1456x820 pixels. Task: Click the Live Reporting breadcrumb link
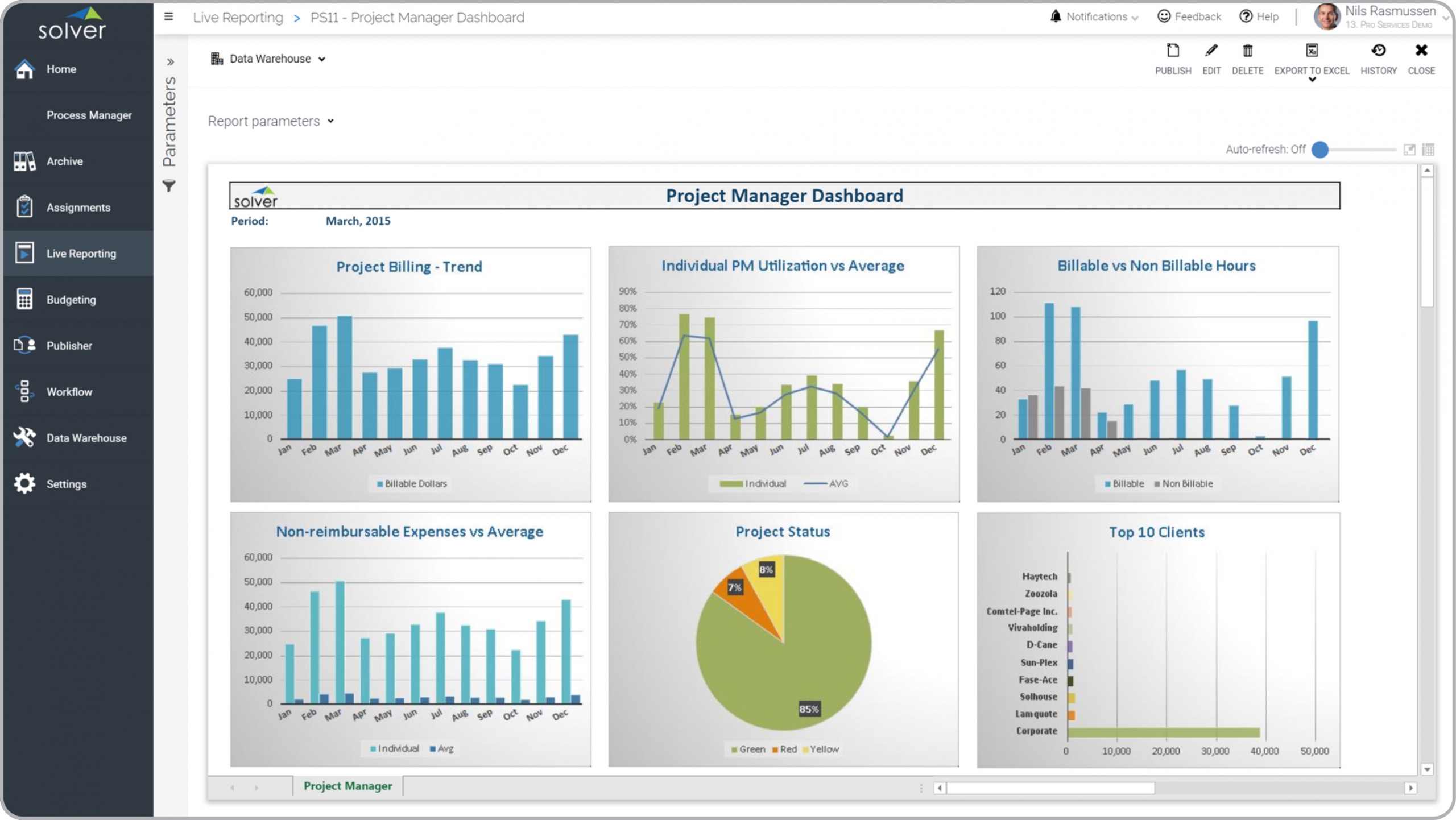[x=238, y=18]
